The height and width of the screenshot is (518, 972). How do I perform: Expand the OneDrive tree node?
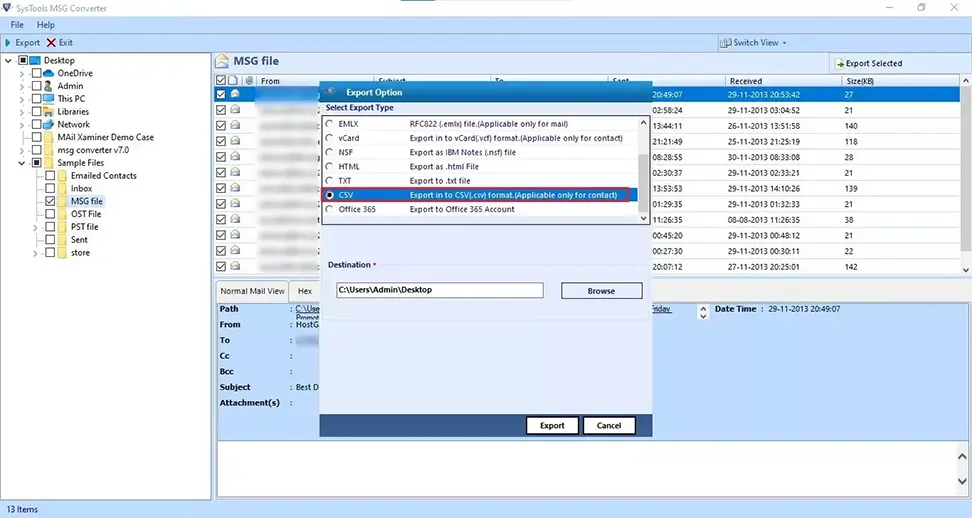click(x=22, y=74)
